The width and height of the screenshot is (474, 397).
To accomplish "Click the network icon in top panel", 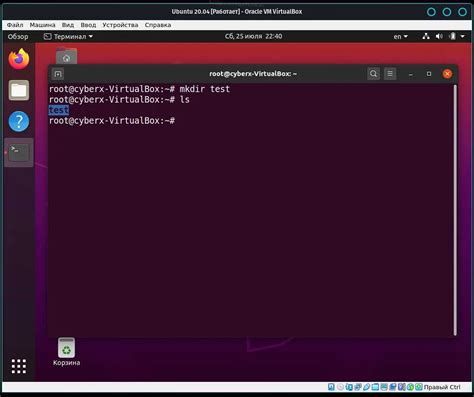I will pyautogui.click(x=426, y=36).
